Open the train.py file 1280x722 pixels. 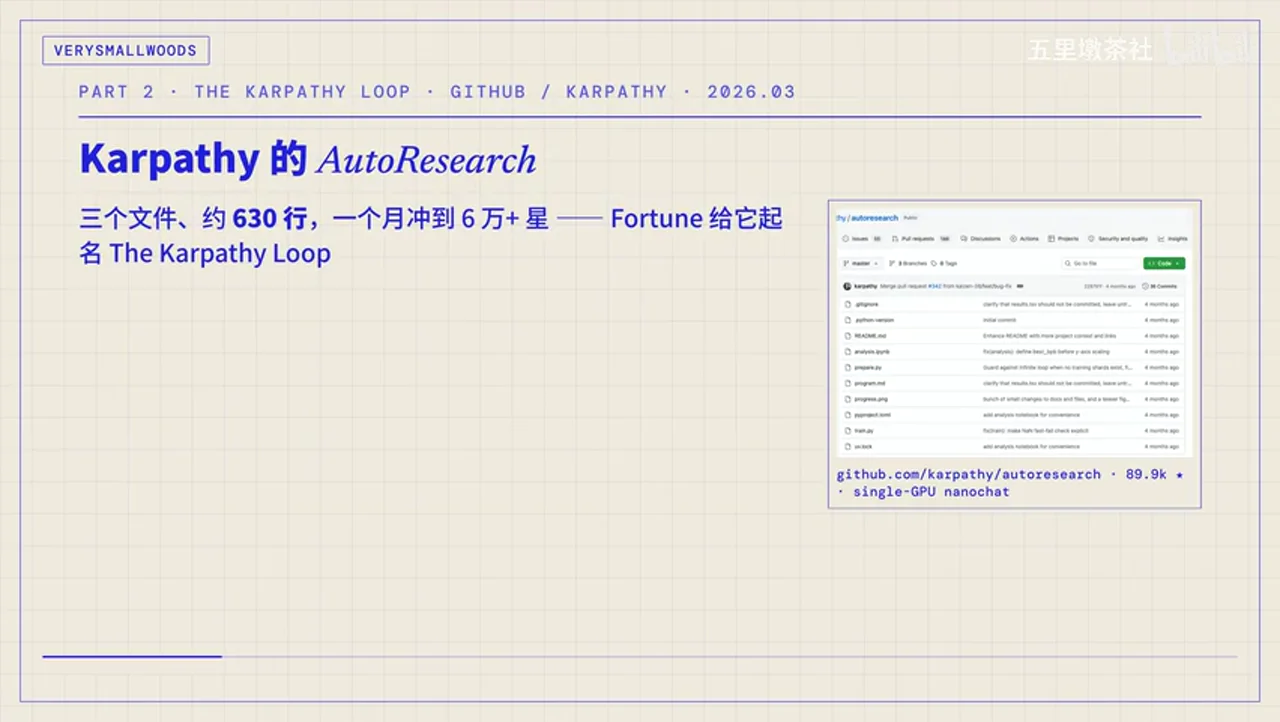coord(864,430)
